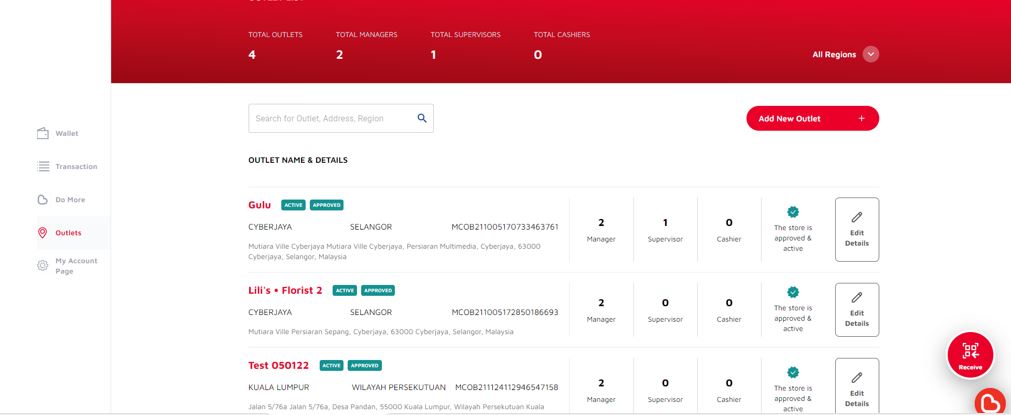Open My Account Page gear icon

point(43,265)
